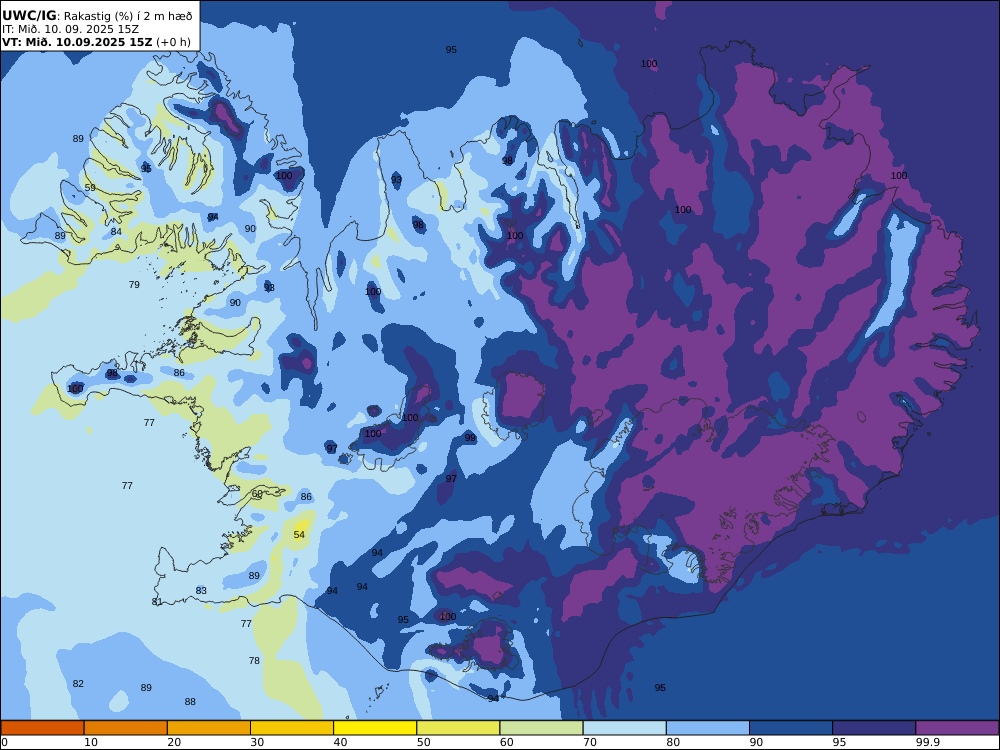Click the indigo 95–99.9 legend swatch
Image resolution: width=1000 pixels, height=750 pixels.
coord(874,728)
